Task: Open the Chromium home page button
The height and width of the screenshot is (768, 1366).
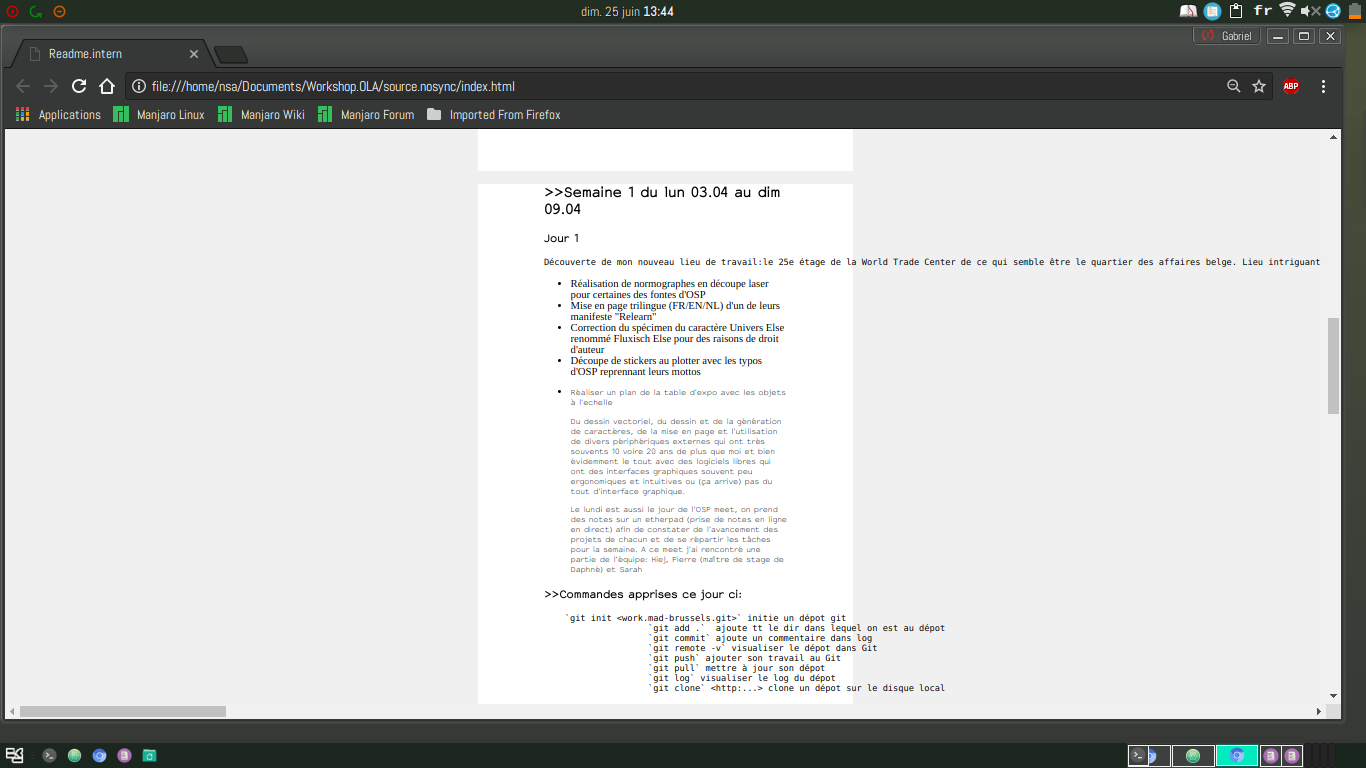Action: coord(107,86)
